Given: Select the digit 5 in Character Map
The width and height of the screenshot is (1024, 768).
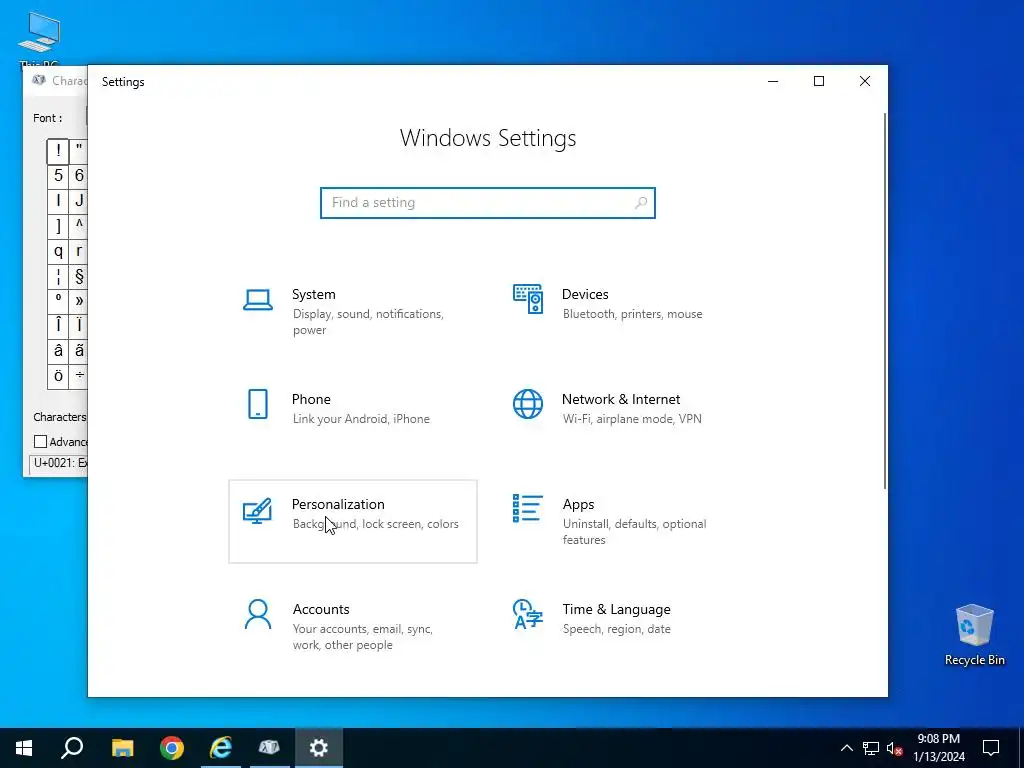Looking at the screenshot, I should 58,176.
